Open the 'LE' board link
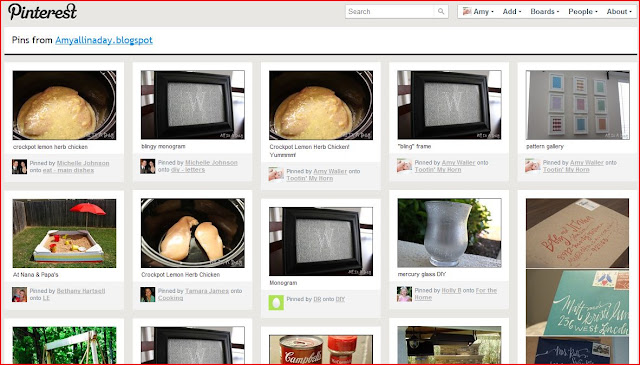Screen dimensions: 640x365 click(46, 298)
